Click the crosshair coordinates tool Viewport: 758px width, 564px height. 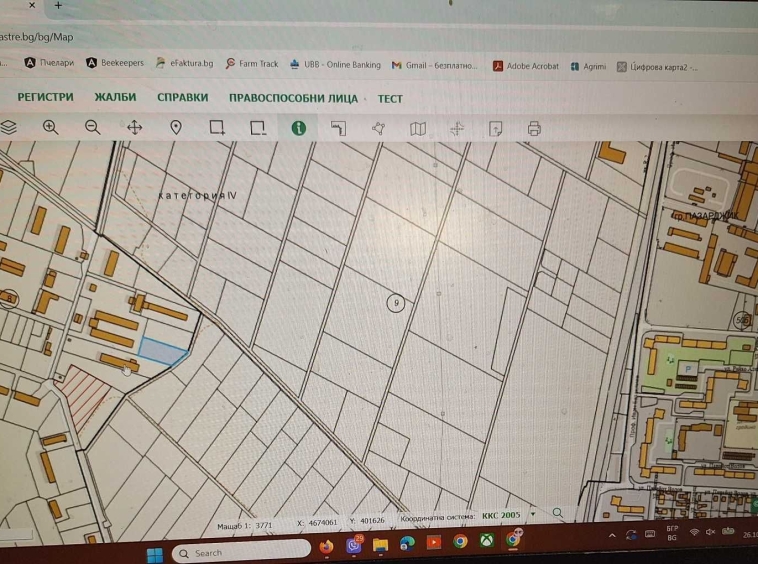coord(457,129)
